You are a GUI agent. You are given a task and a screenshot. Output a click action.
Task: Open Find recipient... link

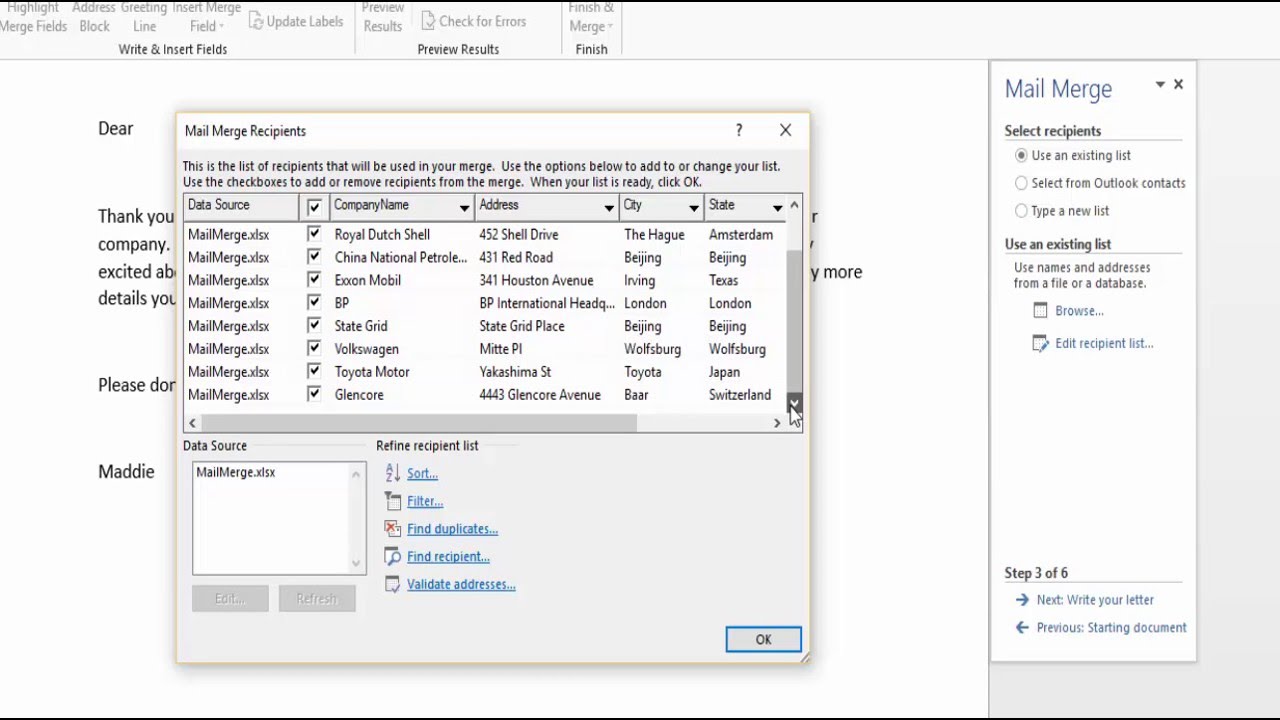click(x=448, y=557)
